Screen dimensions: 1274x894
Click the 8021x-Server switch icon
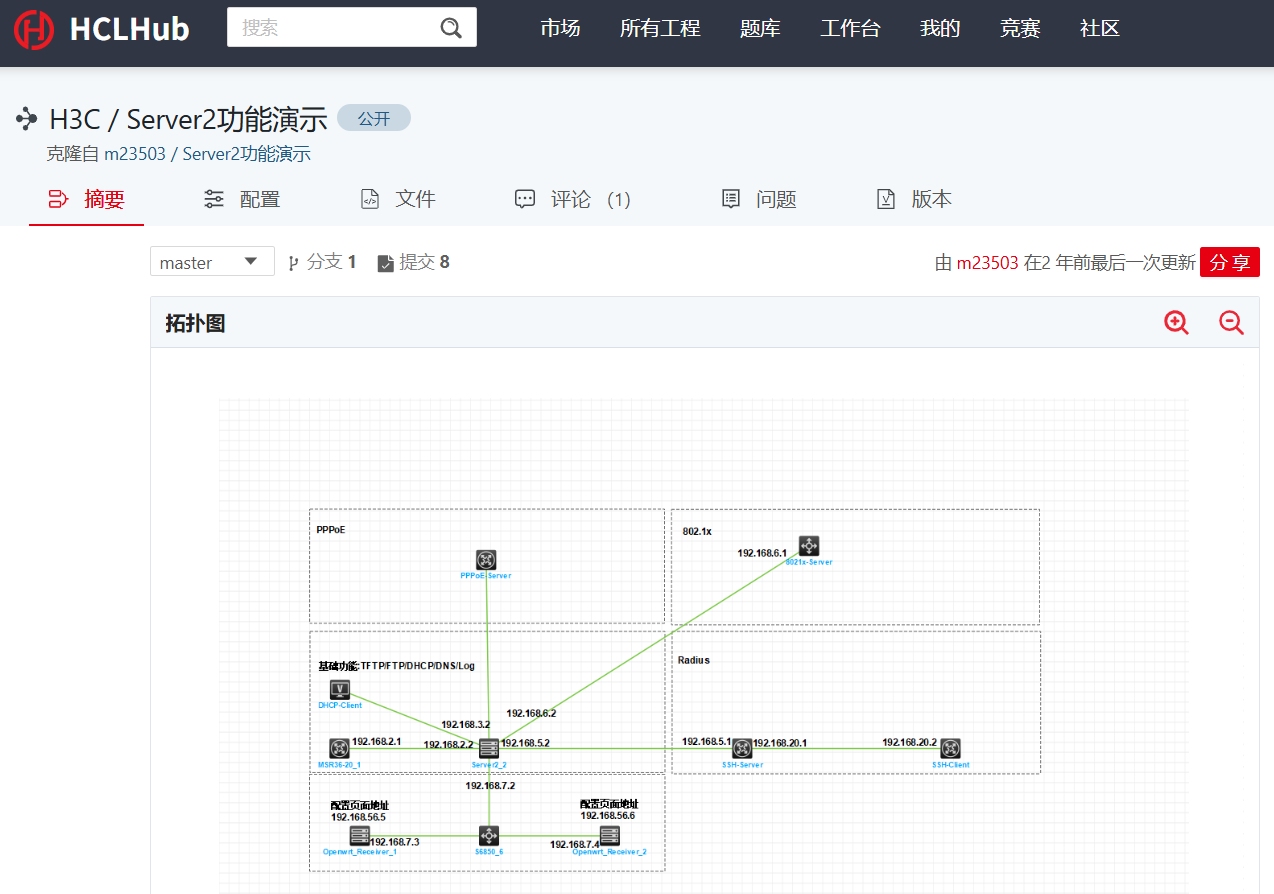809,546
